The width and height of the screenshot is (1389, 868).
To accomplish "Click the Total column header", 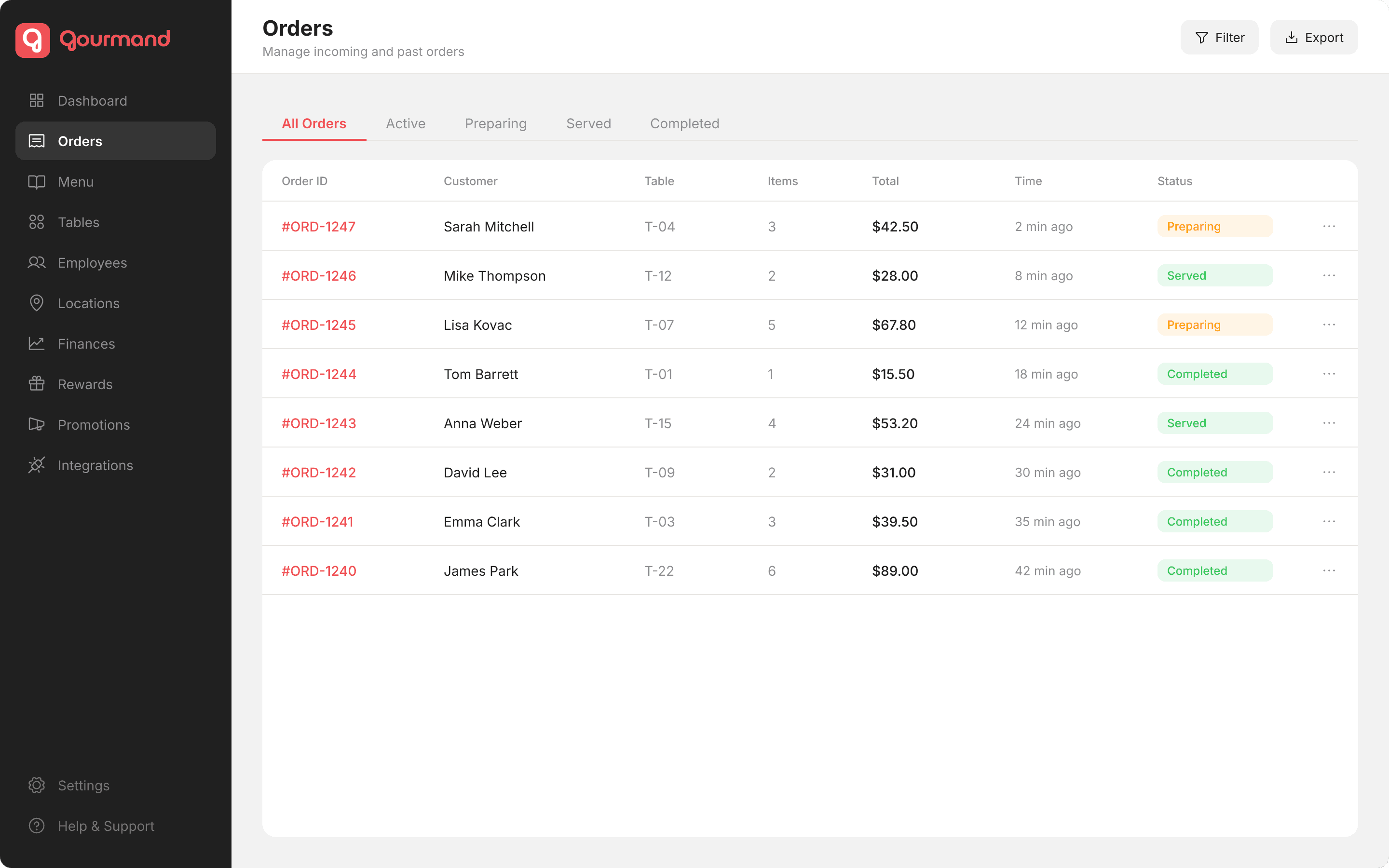I will (x=885, y=181).
